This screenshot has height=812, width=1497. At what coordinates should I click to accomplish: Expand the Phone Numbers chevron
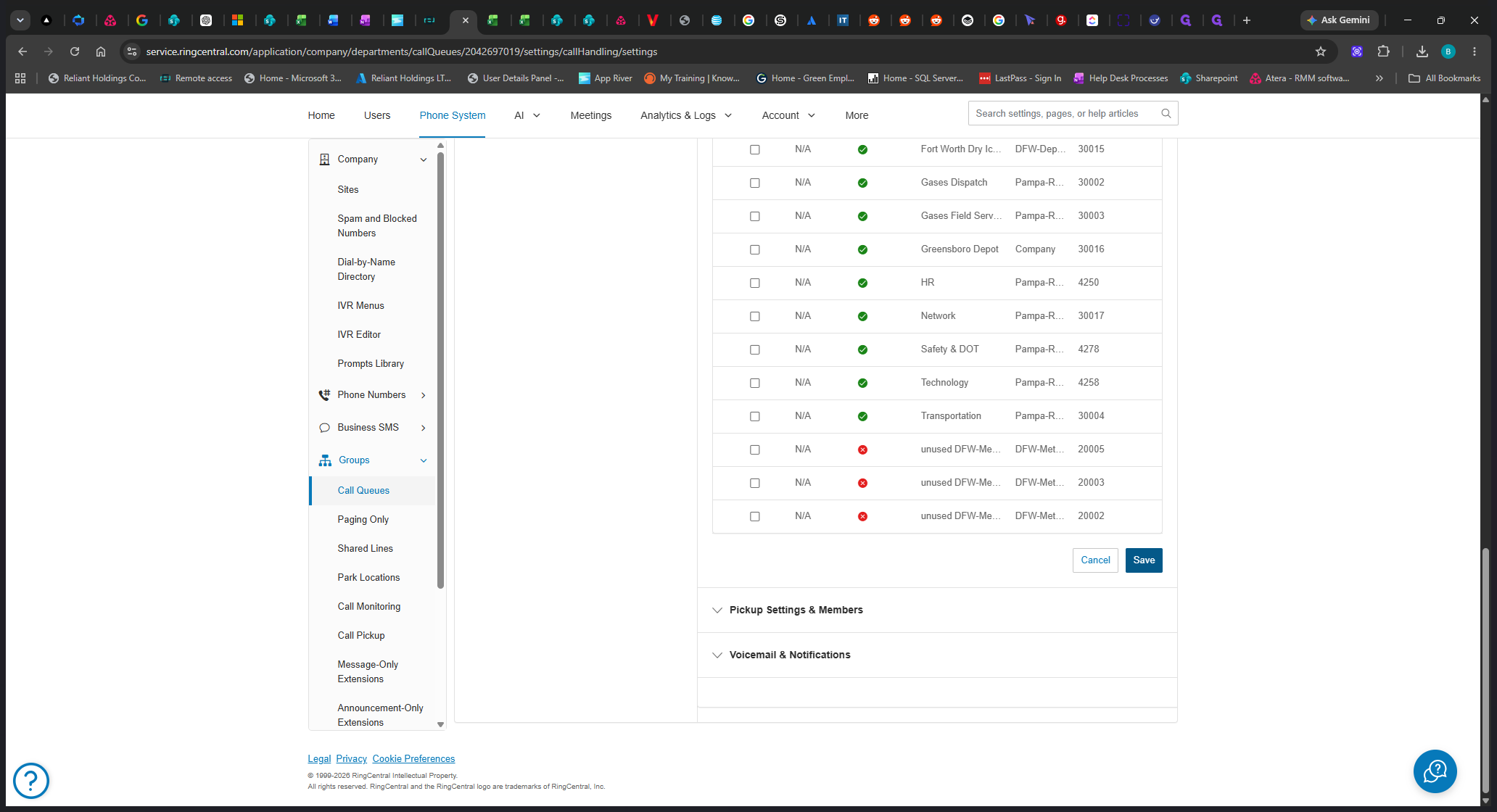pos(424,395)
